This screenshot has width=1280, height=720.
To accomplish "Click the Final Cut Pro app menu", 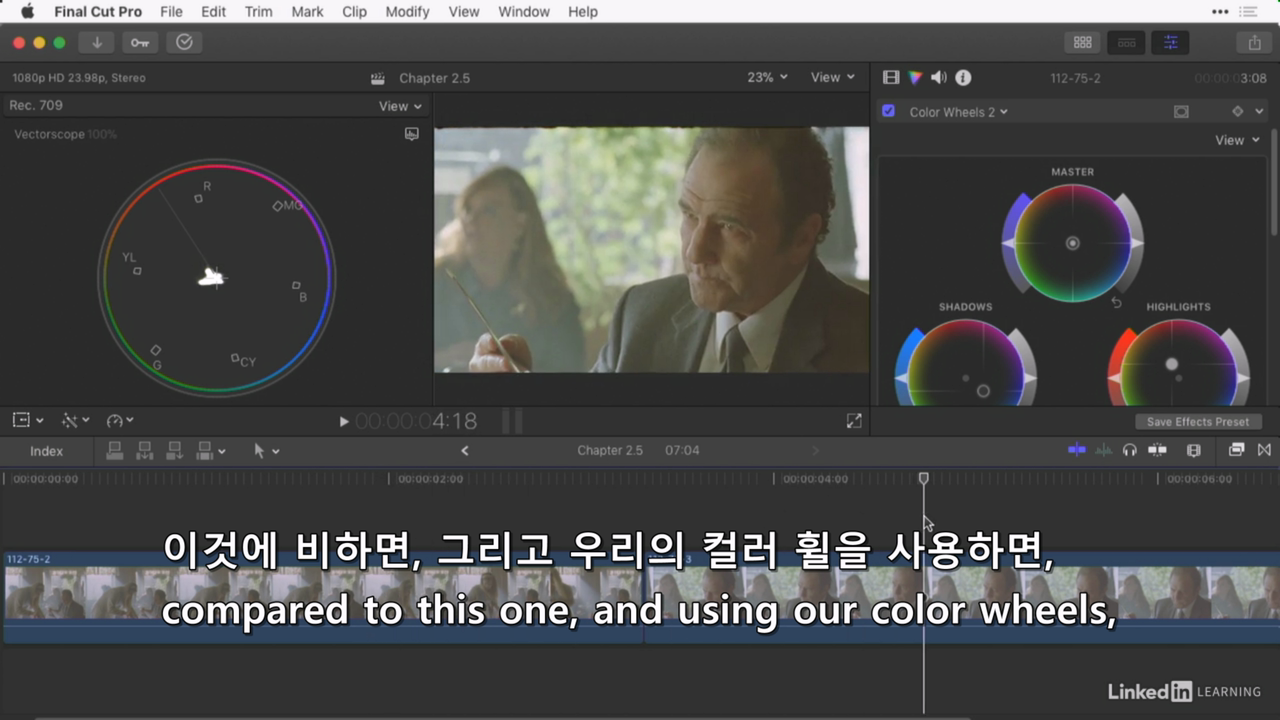I will click(x=98, y=12).
